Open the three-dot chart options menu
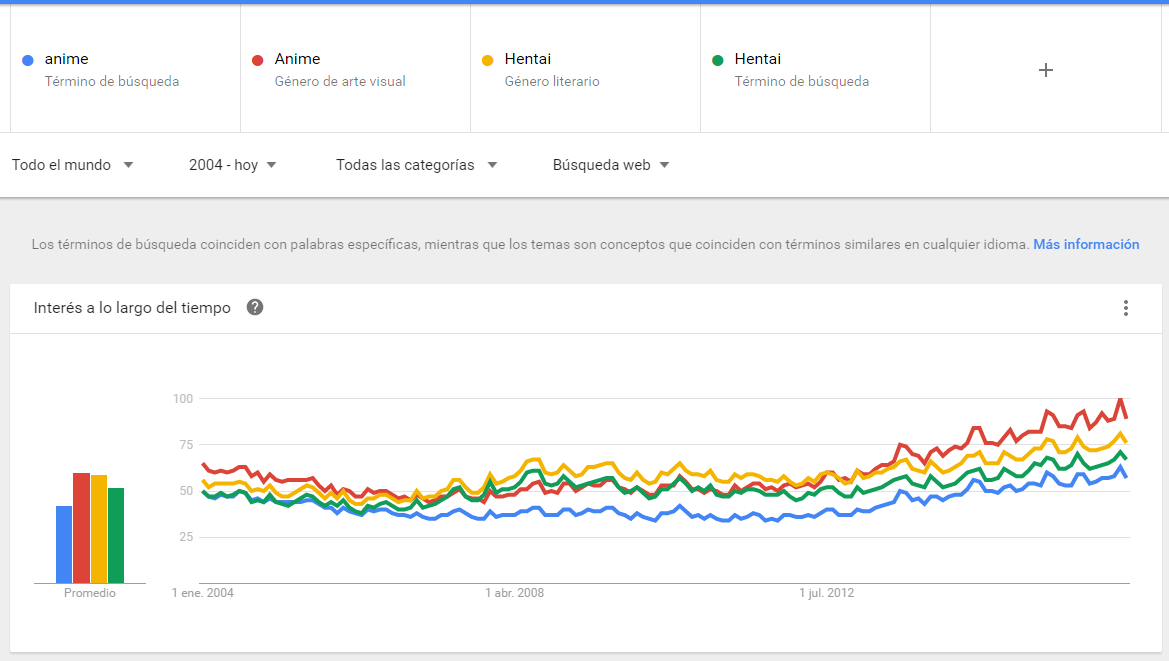Viewport: 1169px width, 661px height. (x=1125, y=308)
